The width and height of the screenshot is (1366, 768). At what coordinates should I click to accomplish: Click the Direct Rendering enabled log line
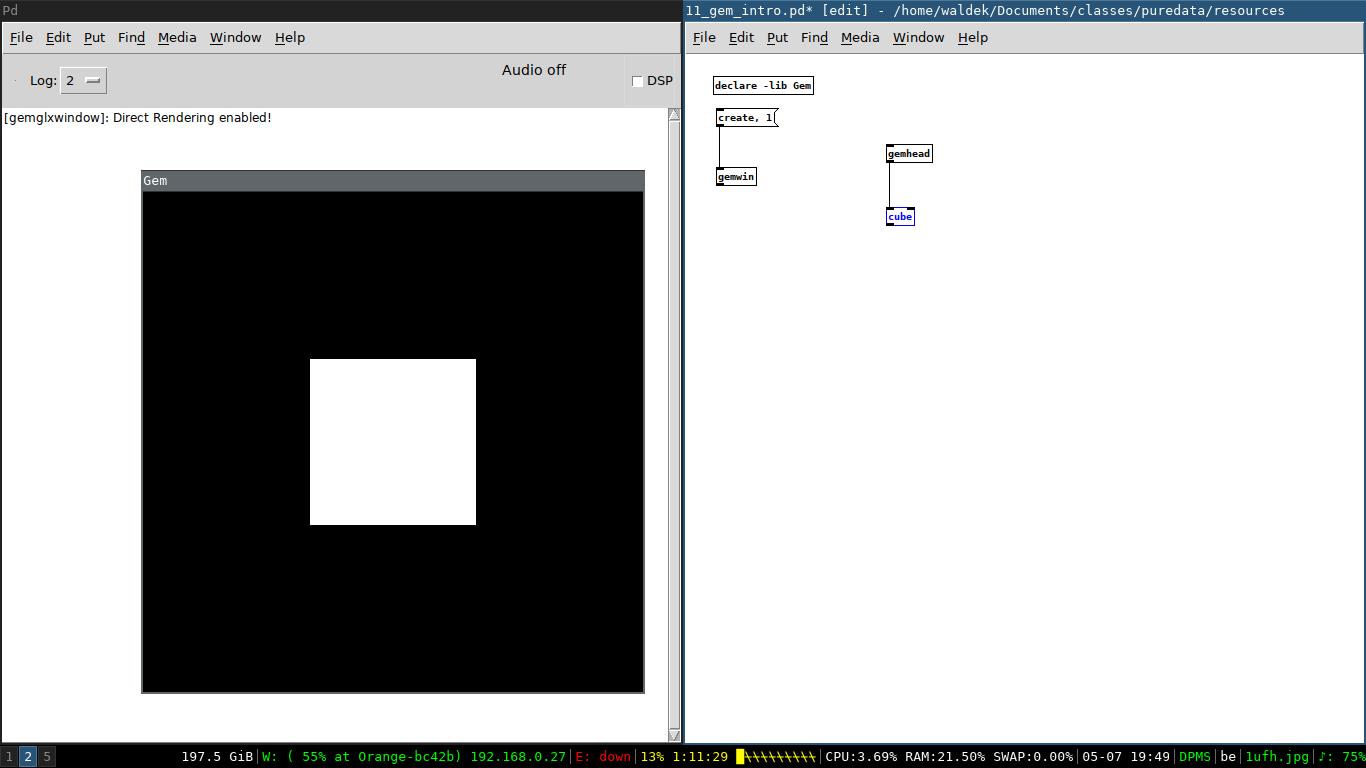click(138, 118)
